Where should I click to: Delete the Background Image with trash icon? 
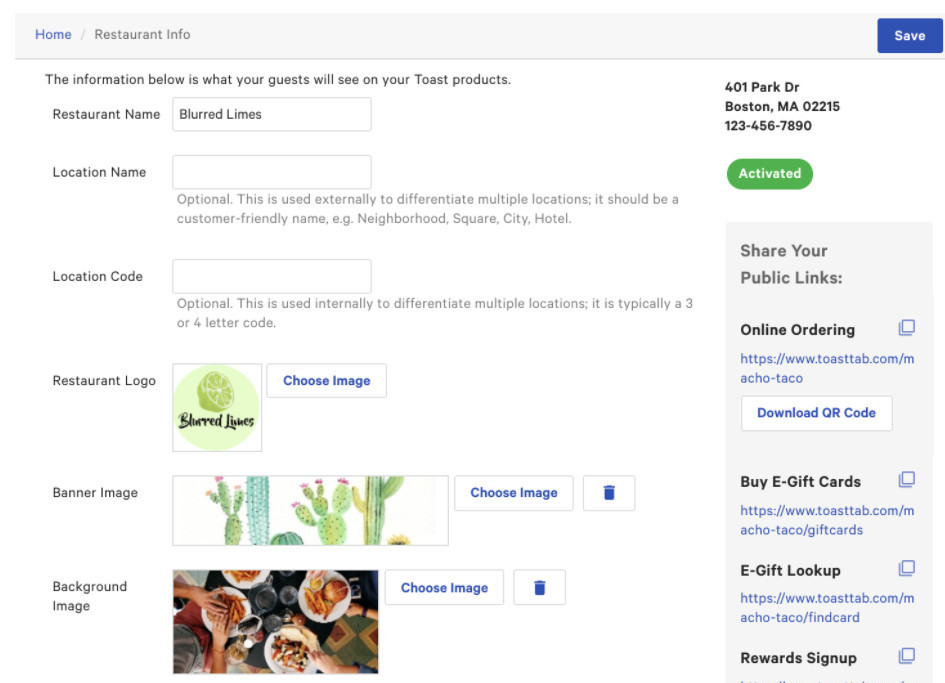539,587
